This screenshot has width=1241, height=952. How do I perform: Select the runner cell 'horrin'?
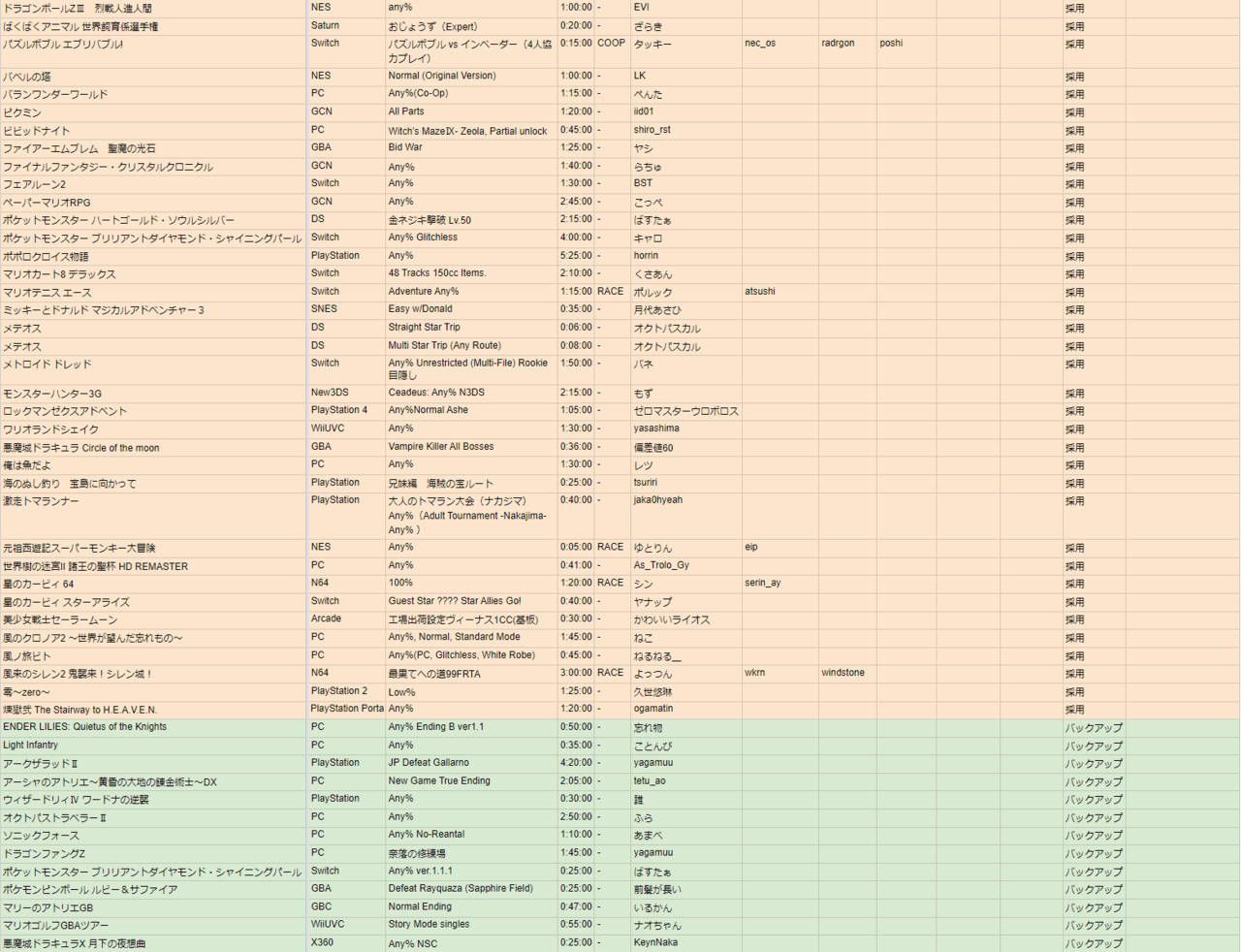685,256
